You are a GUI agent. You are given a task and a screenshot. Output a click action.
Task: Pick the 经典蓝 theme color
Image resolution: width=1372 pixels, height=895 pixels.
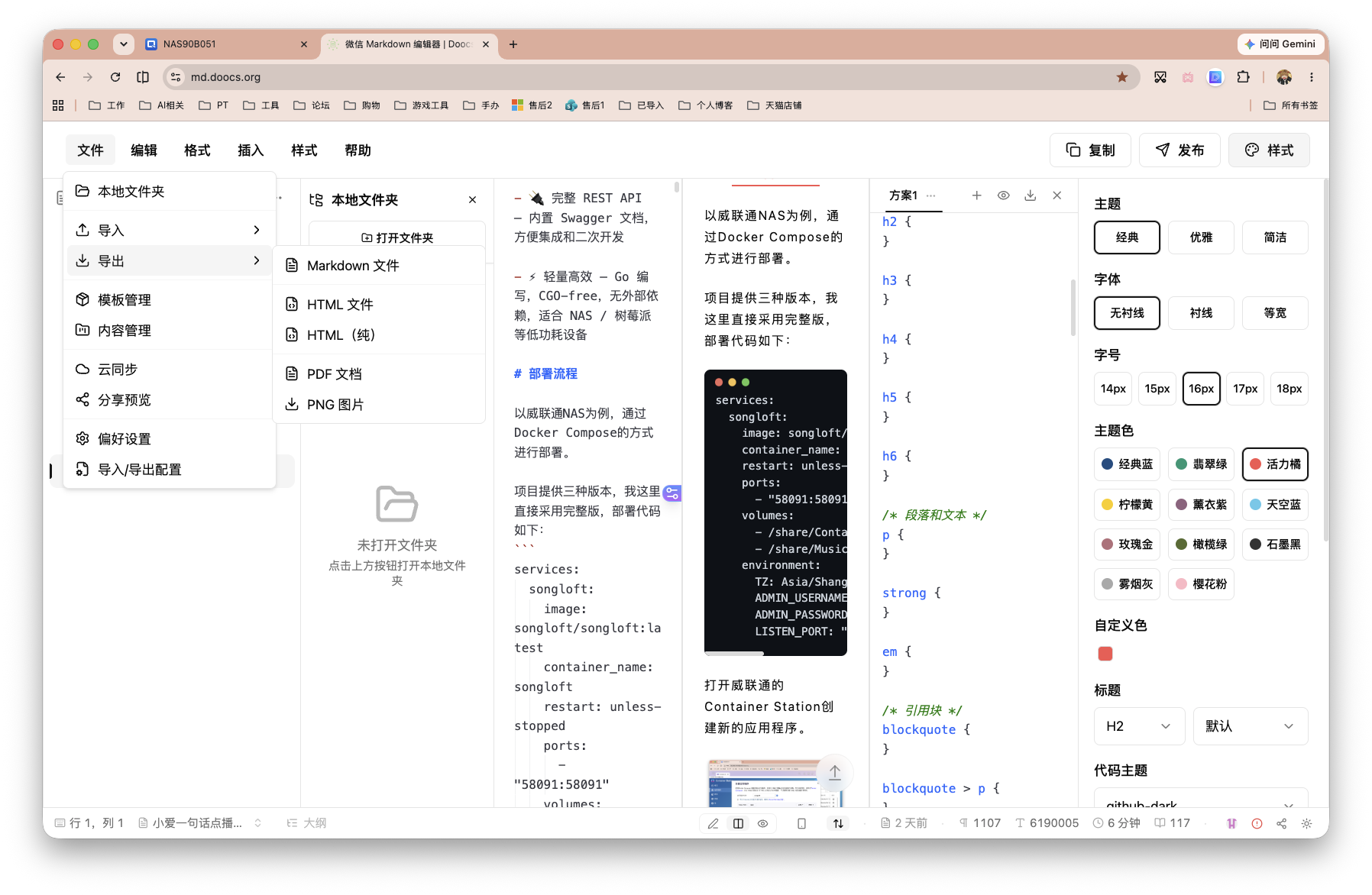[x=1127, y=464]
